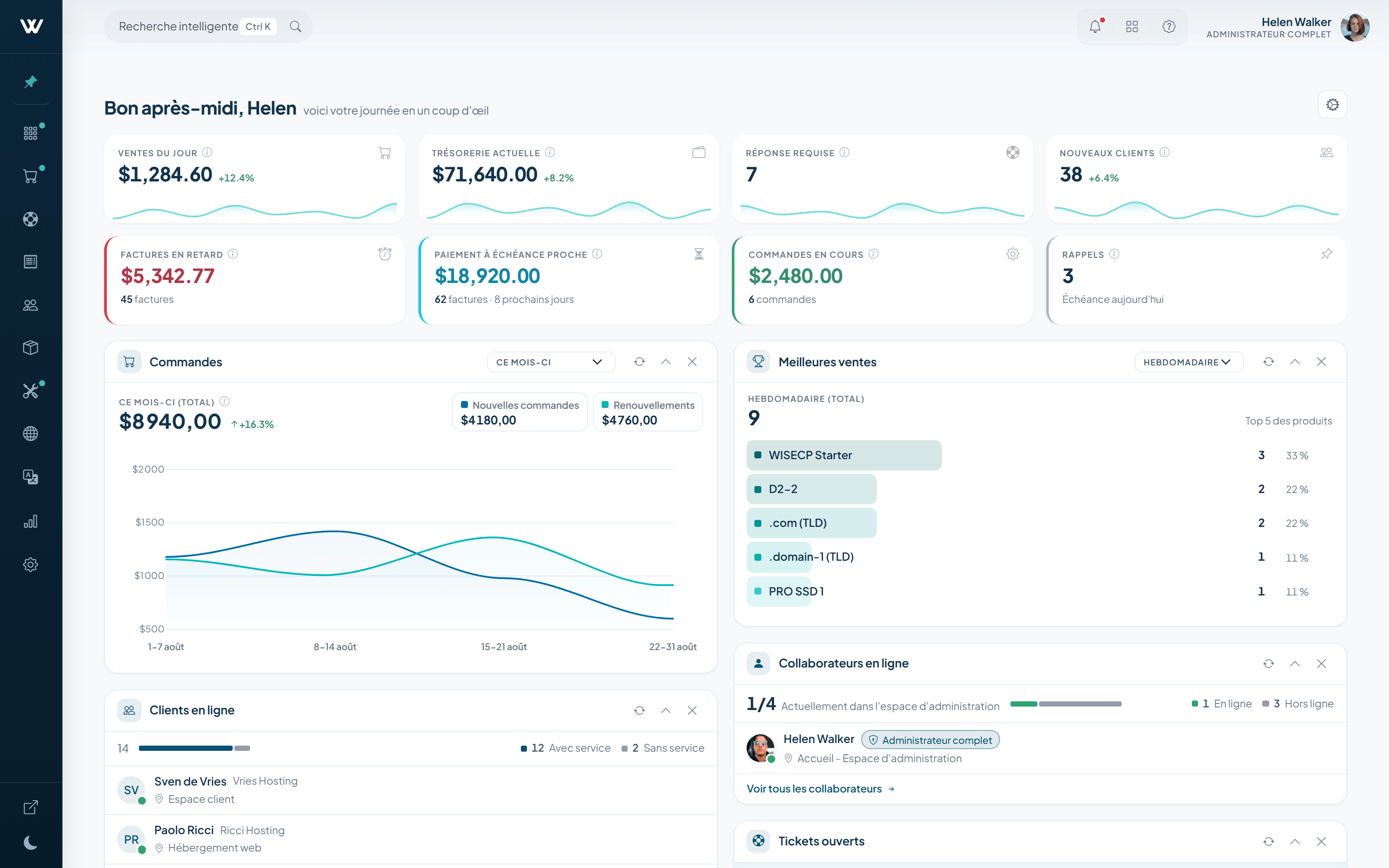This screenshot has height=868, width=1389.
Task: Open Voir tous les collaborateurs link
Action: [821, 789]
